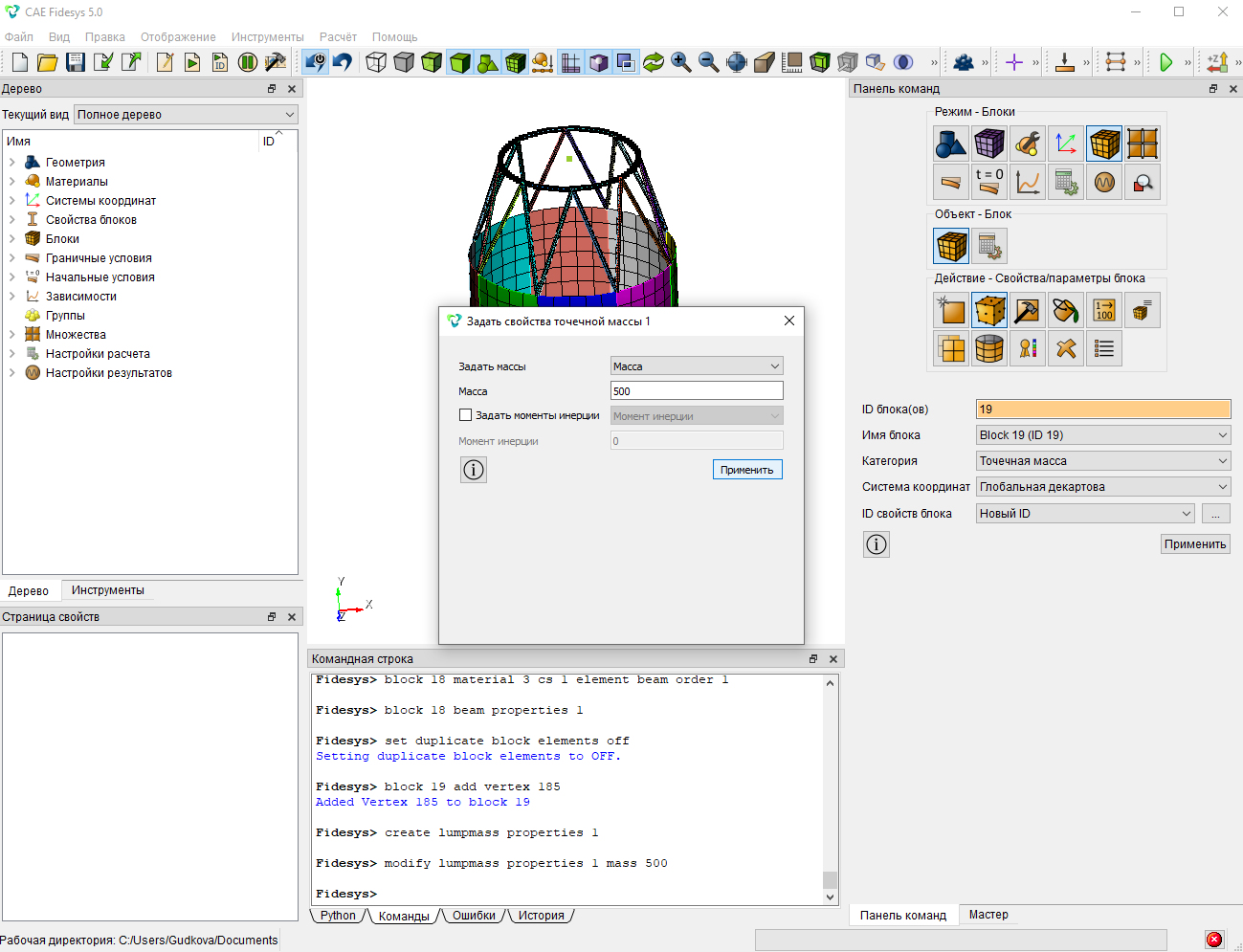Open the 'Имя блока' dropdown
The width and height of the screenshot is (1243, 952).
(x=1103, y=435)
